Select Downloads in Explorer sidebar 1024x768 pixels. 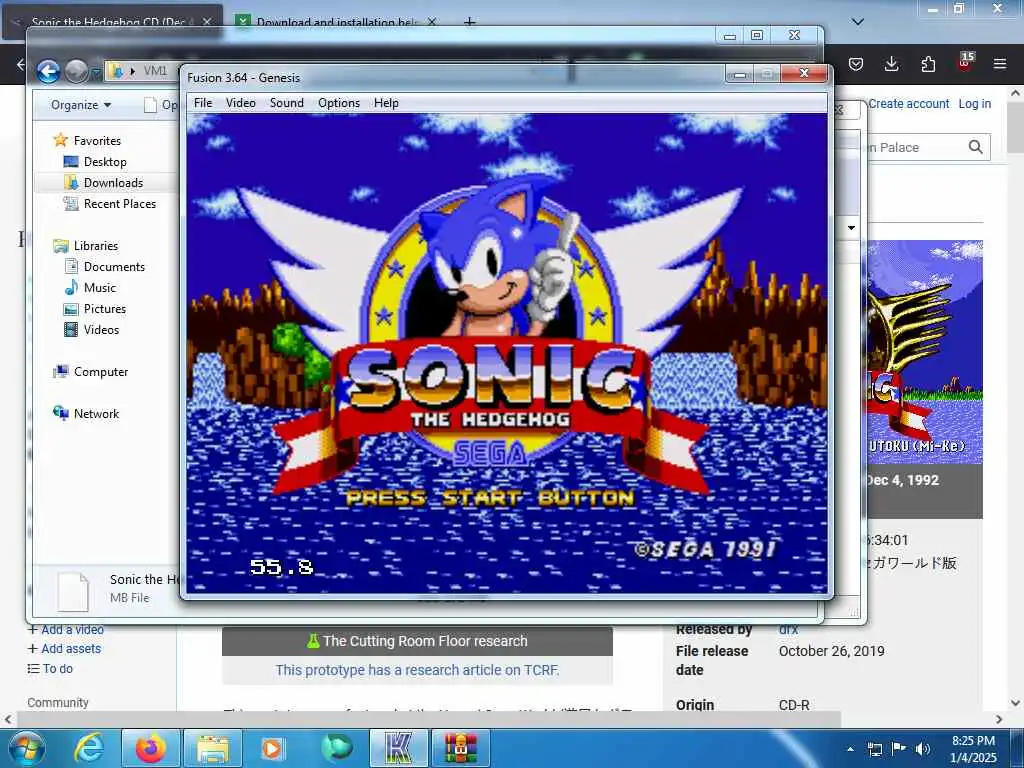[x=112, y=182]
